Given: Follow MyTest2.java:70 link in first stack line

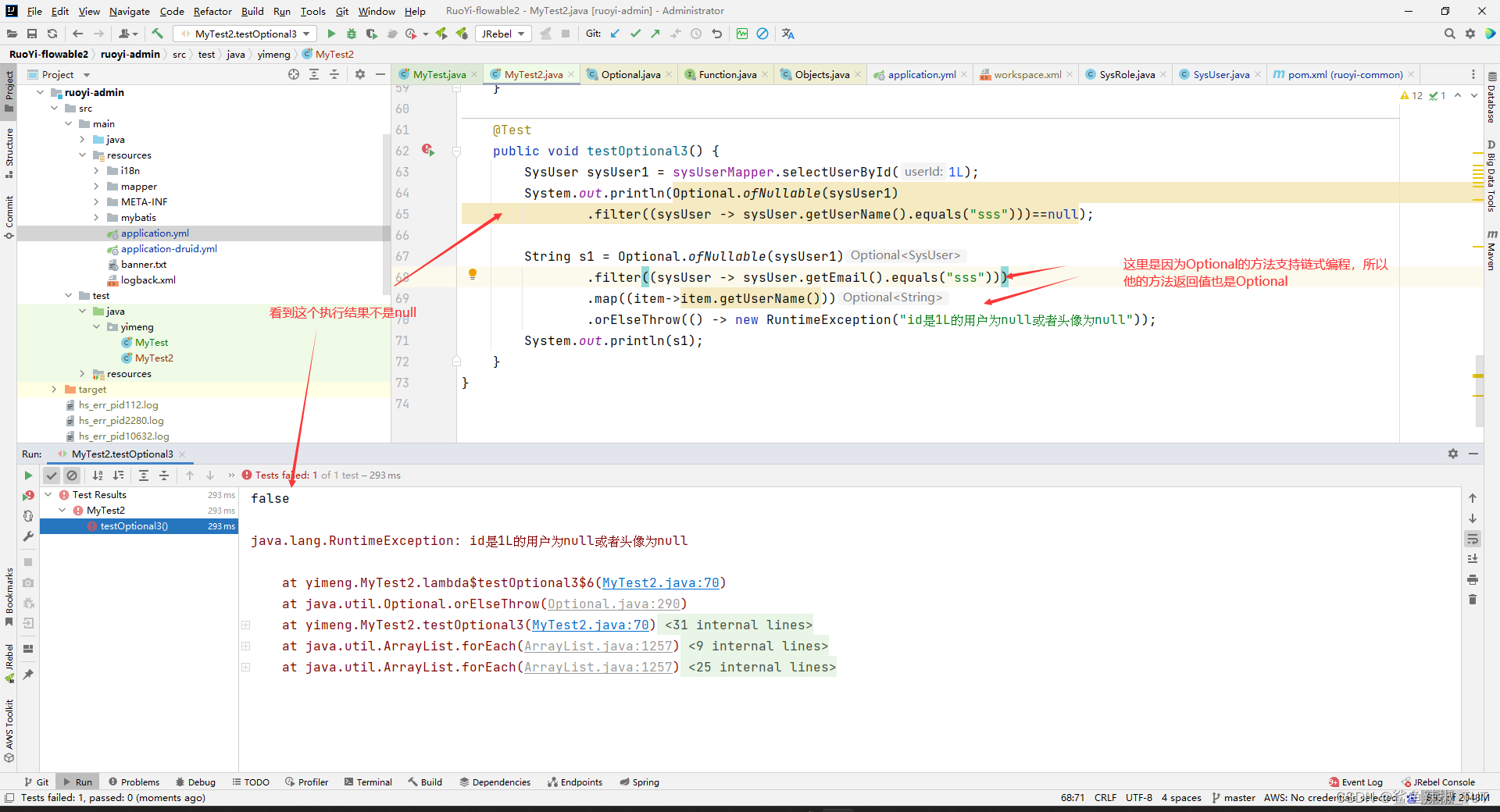Looking at the screenshot, I should point(660,582).
